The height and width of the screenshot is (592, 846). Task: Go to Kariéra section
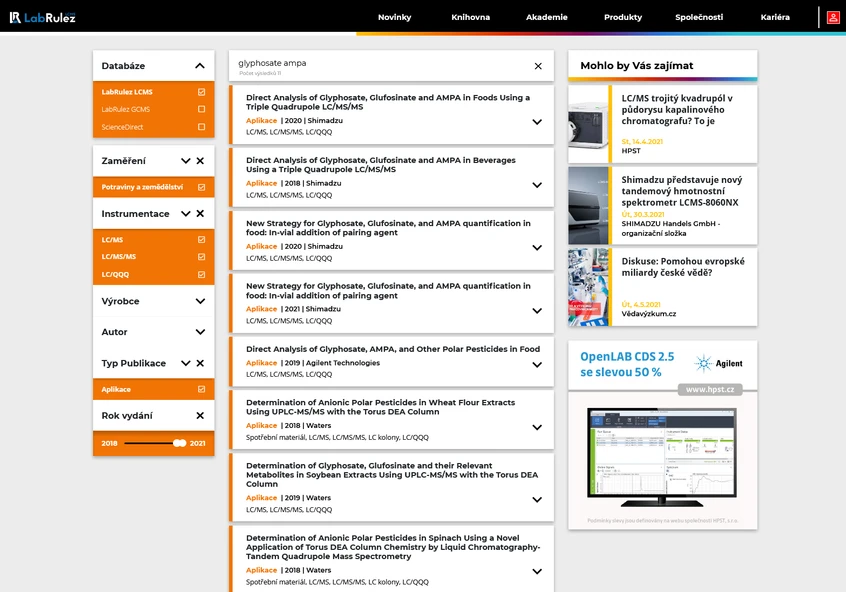click(775, 17)
